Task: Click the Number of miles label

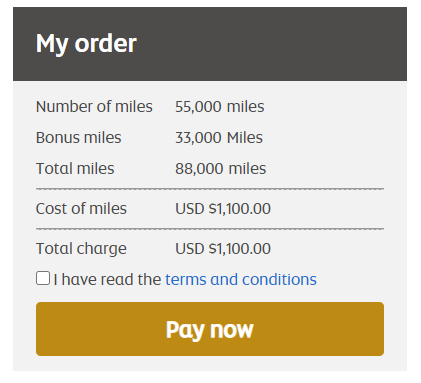Action: coord(94,107)
